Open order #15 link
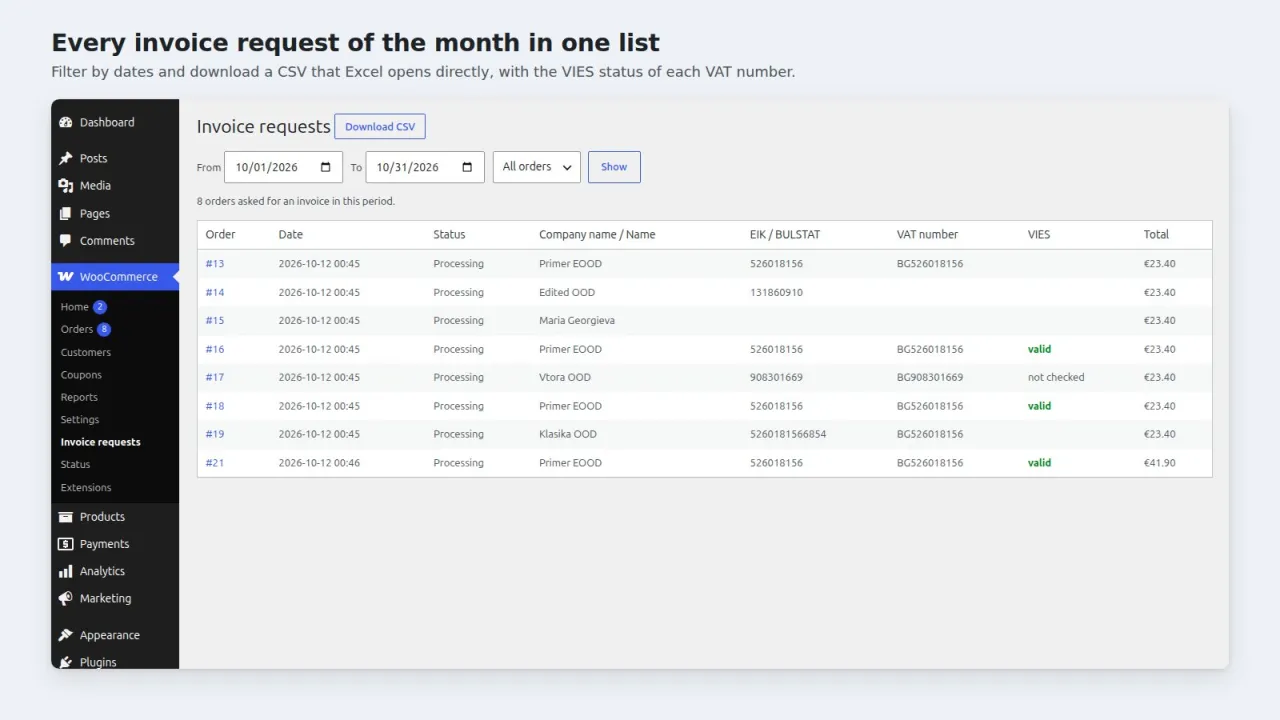The image size is (1280, 720). [x=215, y=321]
